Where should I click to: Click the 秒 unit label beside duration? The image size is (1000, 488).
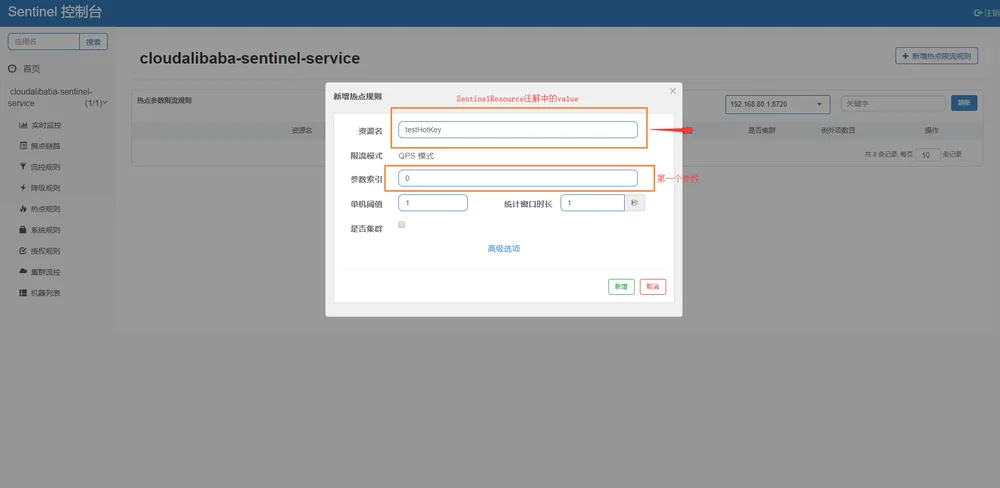(x=634, y=203)
